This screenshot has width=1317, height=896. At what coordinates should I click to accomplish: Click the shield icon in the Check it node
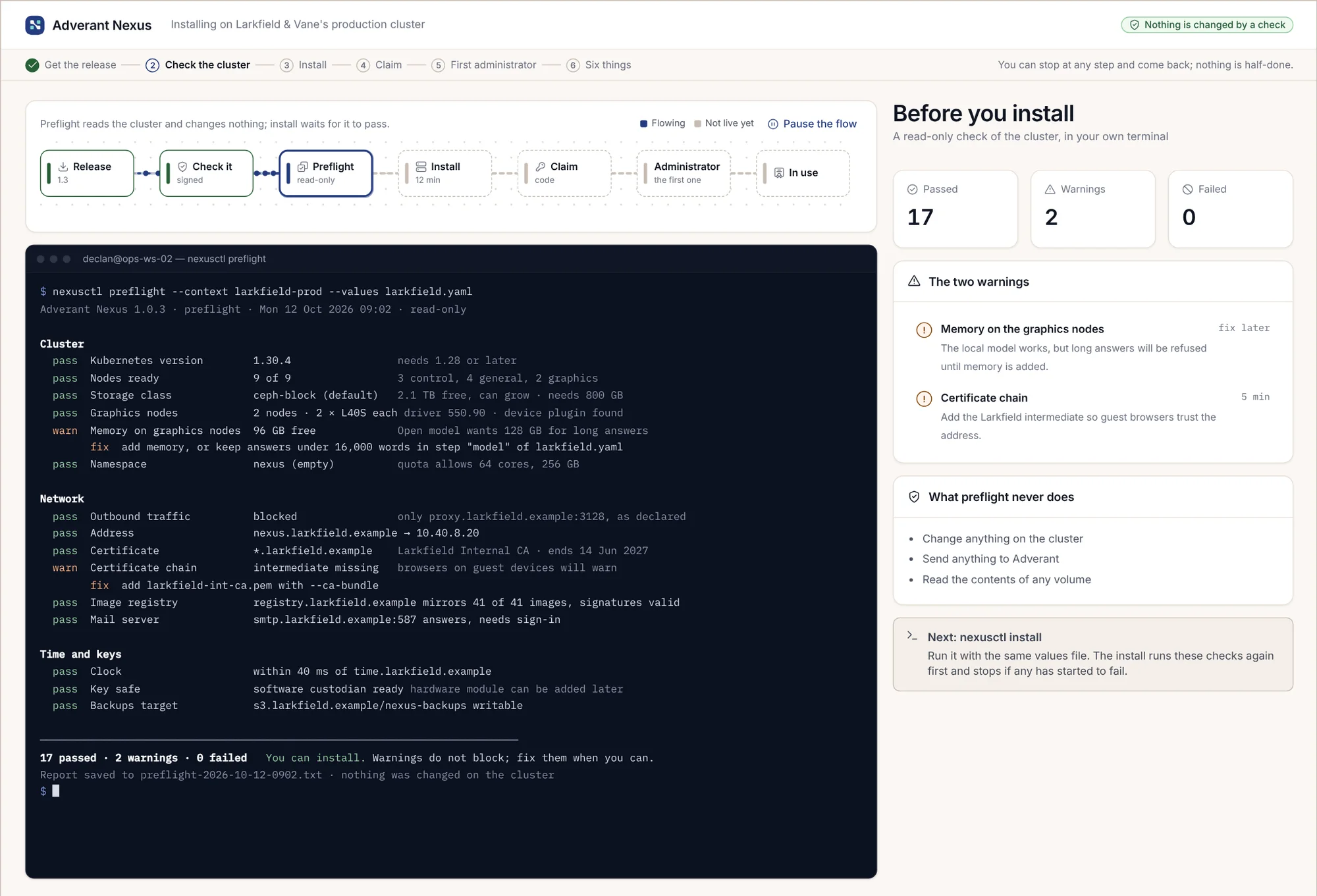click(x=182, y=167)
